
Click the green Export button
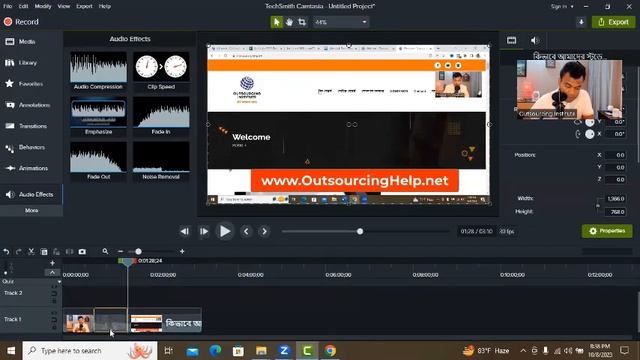[613, 22]
